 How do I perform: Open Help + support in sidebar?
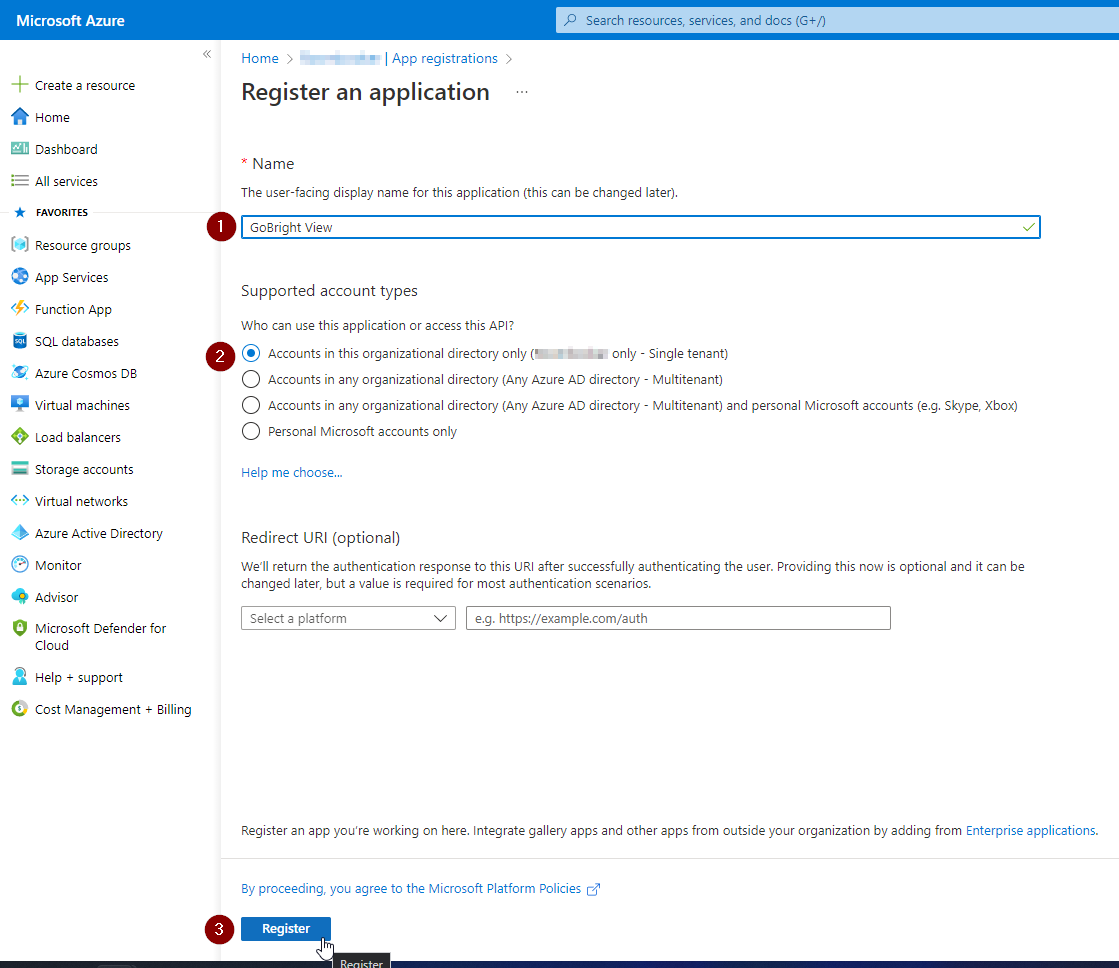79,677
